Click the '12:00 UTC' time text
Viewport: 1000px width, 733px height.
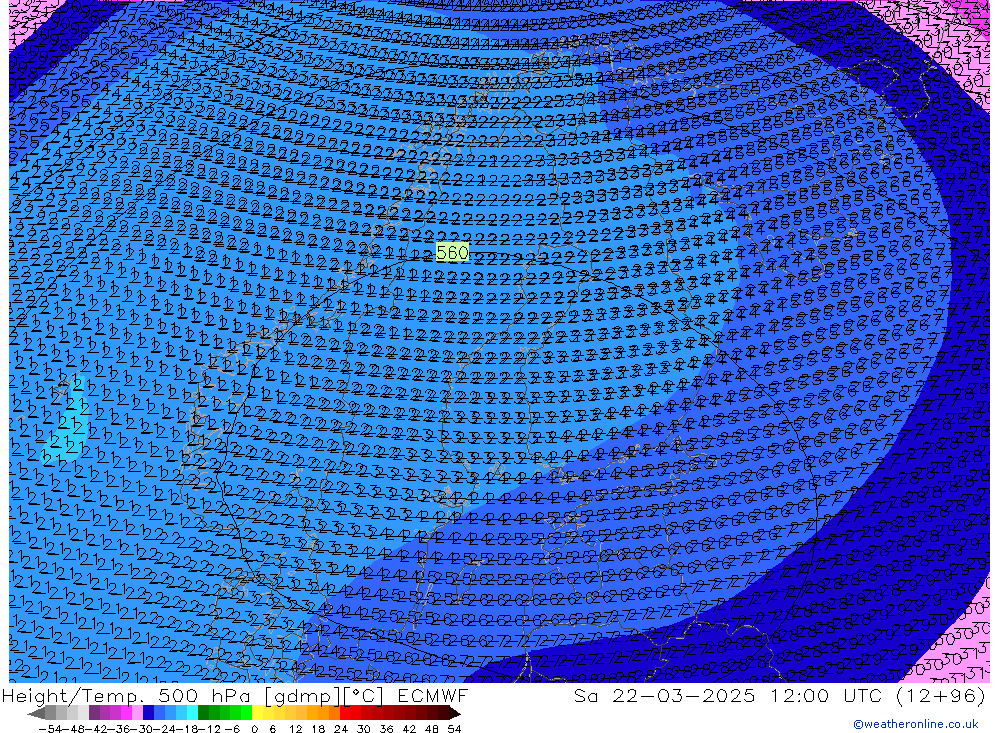coord(826,695)
